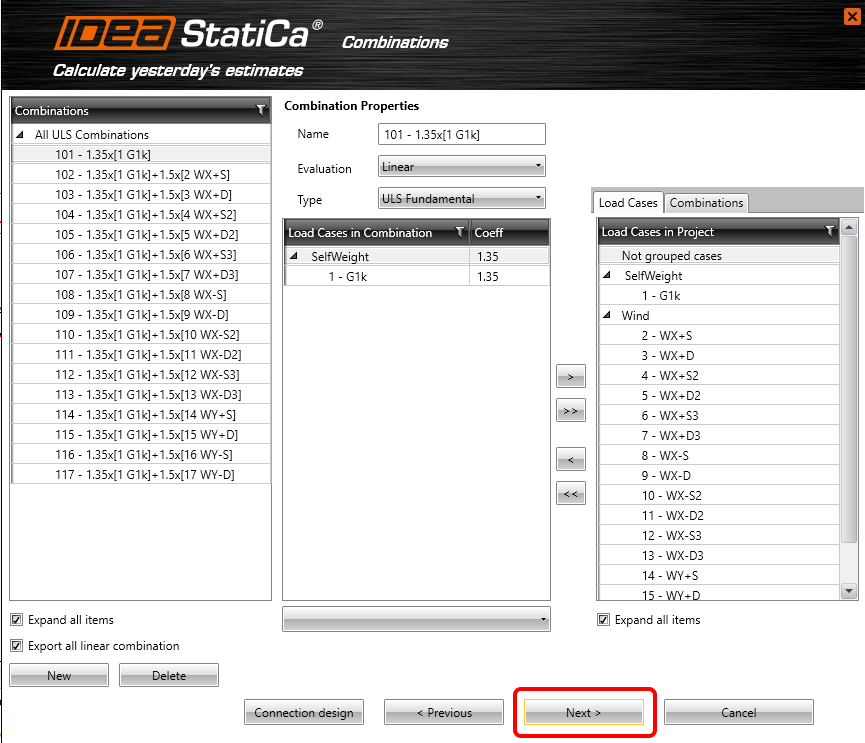Switch to the Load Cases tab

coord(628,203)
